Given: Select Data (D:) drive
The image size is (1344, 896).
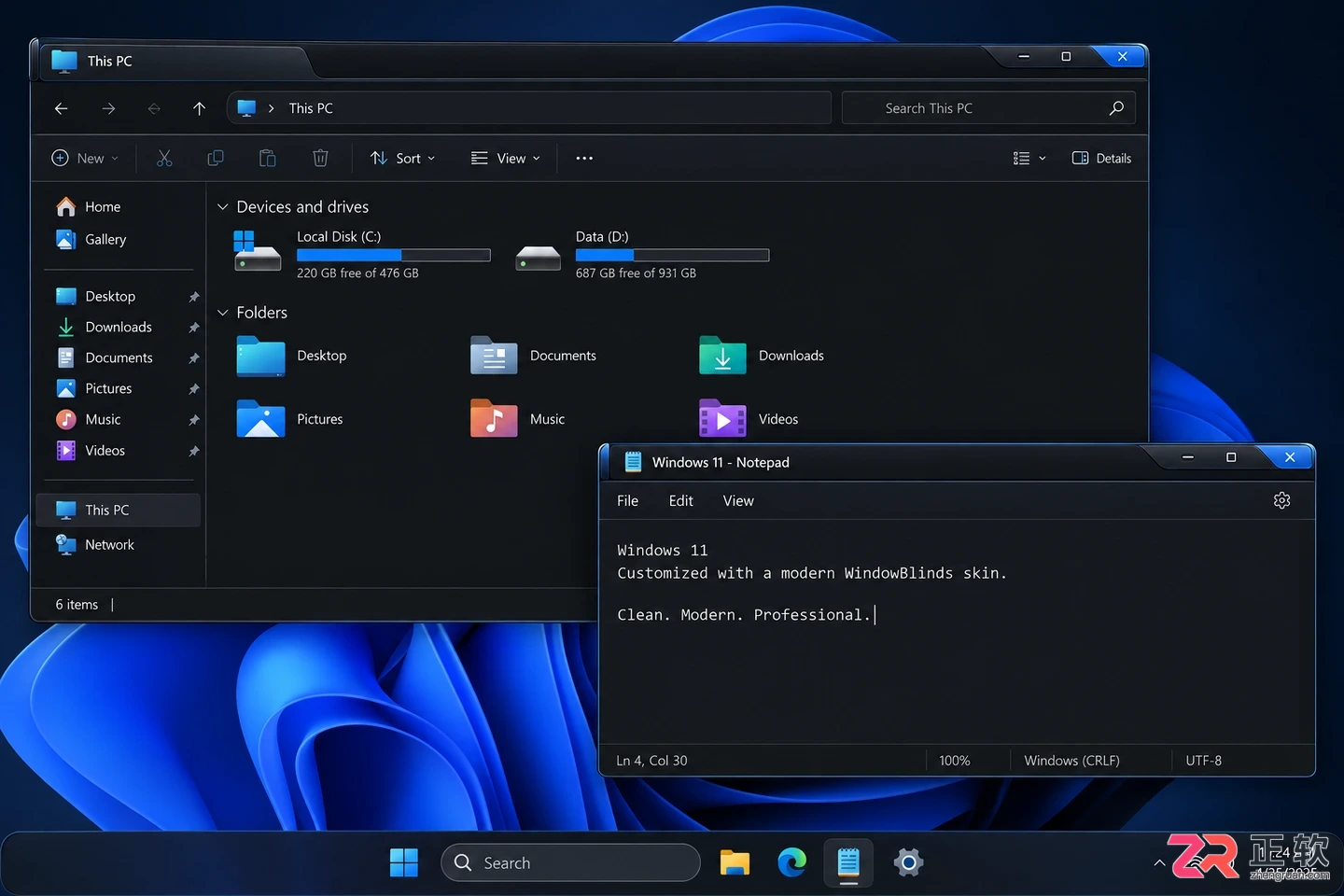Looking at the screenshot, I should 642,254.
